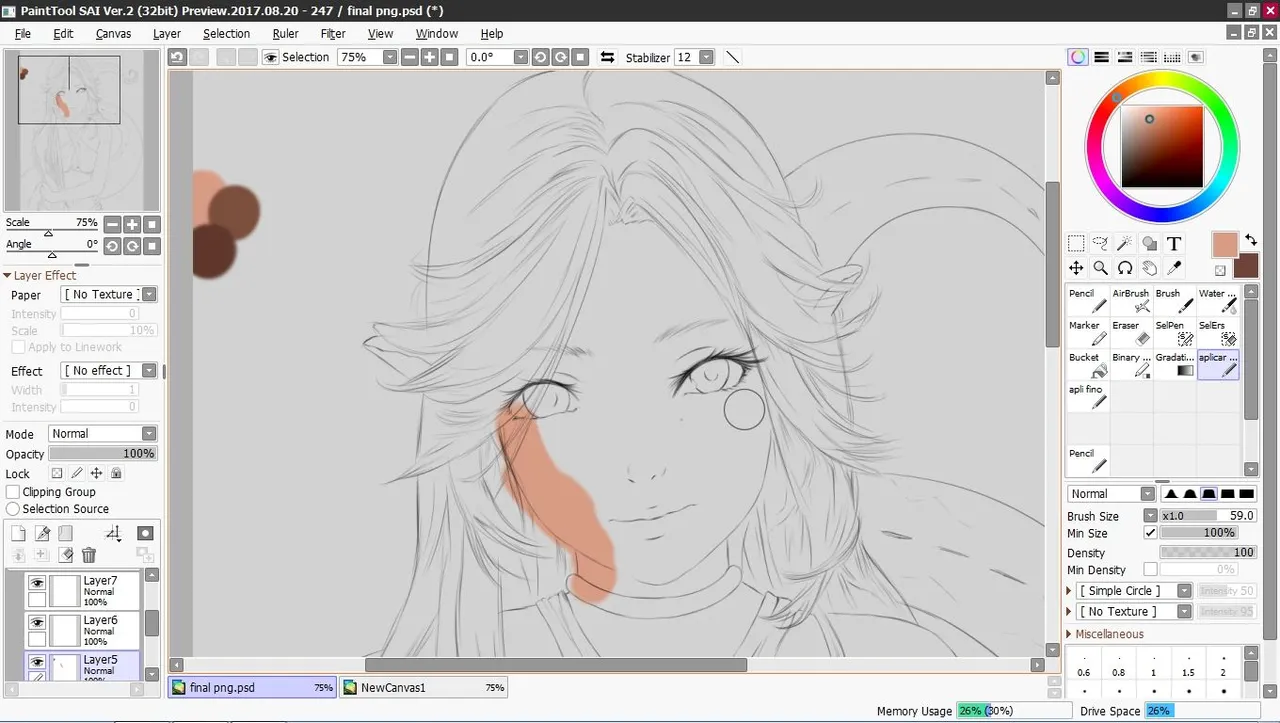Image resolution: width=1280 pixels, height=723 pixels.
Task: Choose the Zoom magnifier tool
Action: (1100, 268)
